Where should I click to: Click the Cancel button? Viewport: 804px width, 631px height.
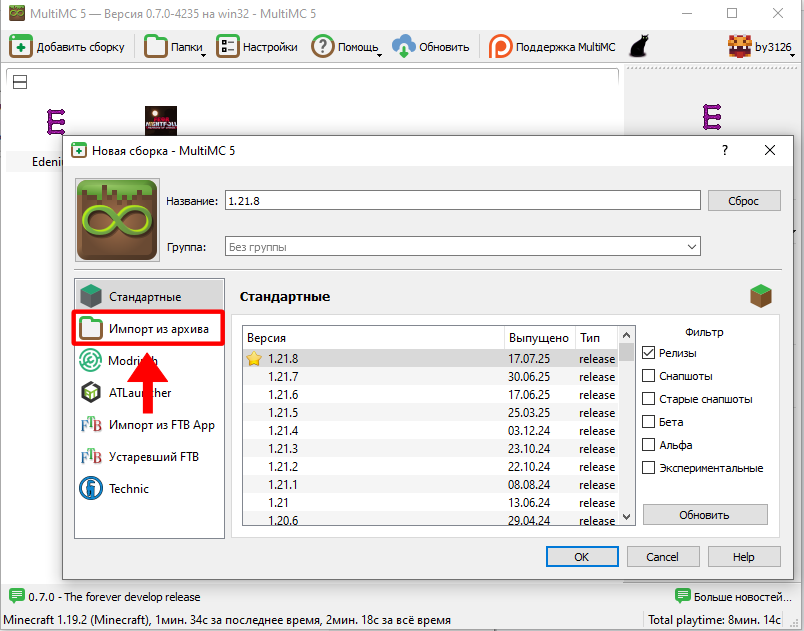pos(662,557)
